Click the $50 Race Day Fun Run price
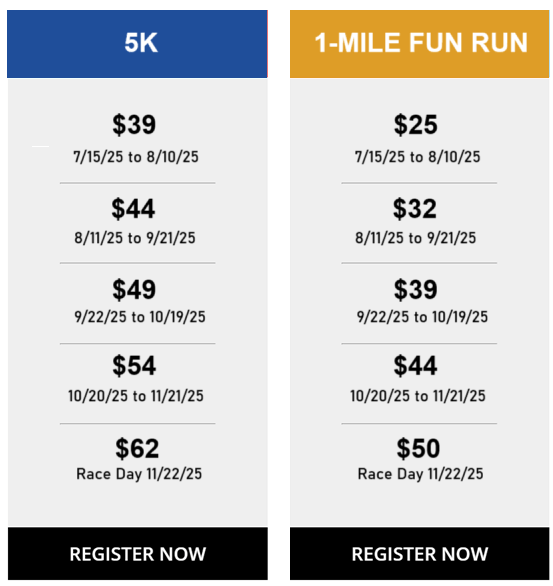This screenshot has height=586, width=553. (x=418, y=448)
